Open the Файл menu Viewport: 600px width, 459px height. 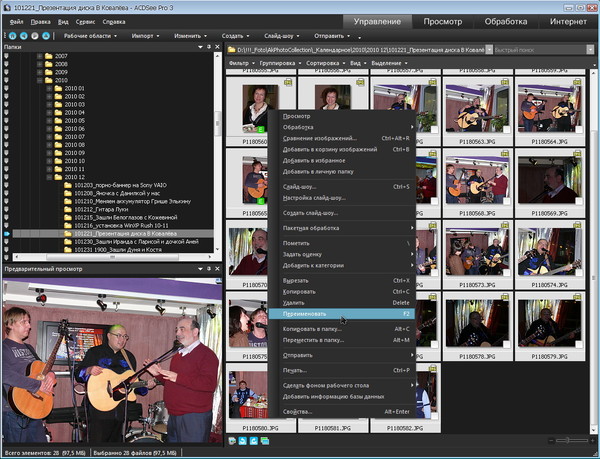tap(16, 22)
